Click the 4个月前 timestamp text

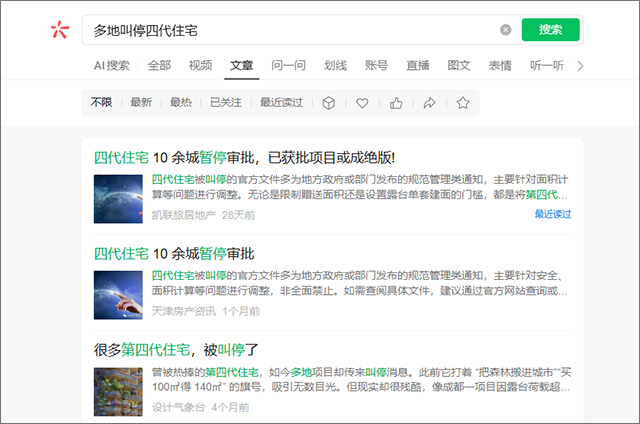click(x=230, y=407)
